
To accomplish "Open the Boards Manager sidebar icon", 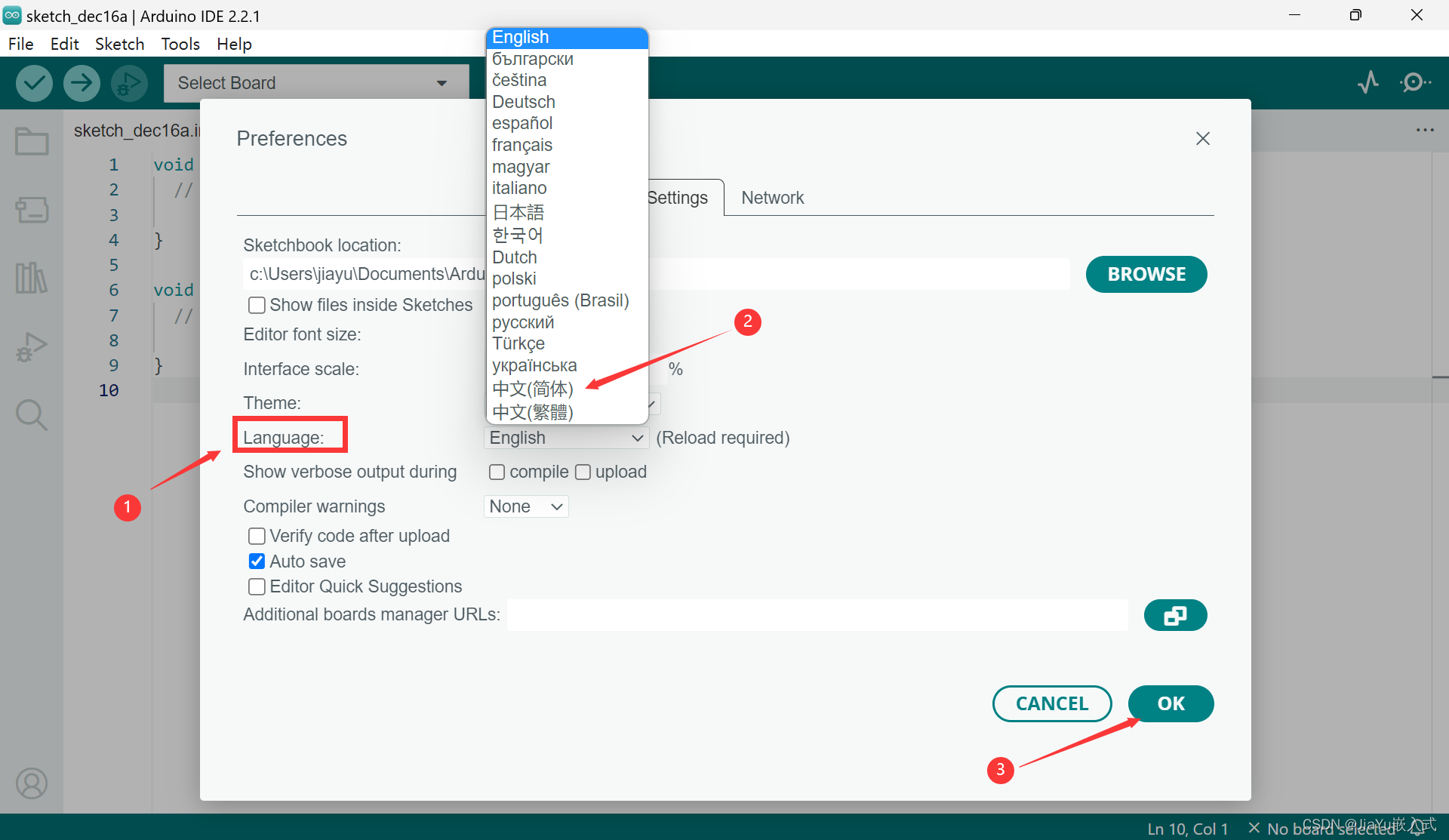I will 32,210.
